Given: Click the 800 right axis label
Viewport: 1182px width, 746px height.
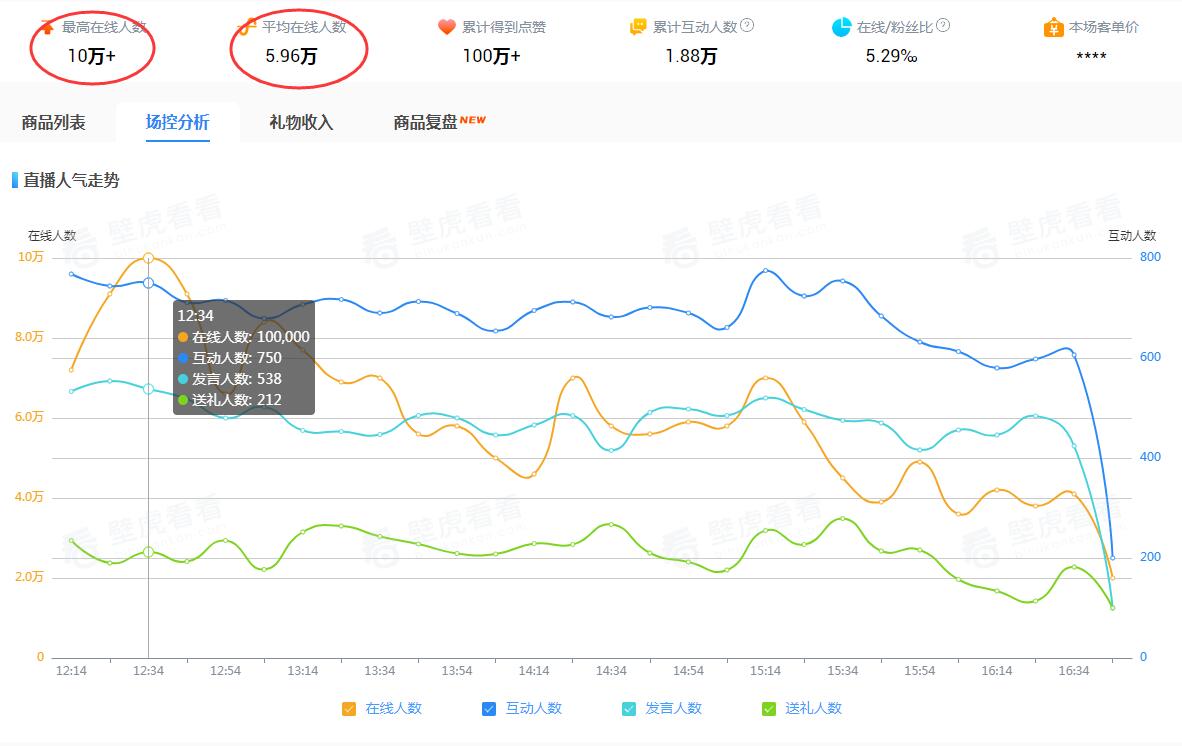Looking at the screenshot, I should tap(1150, 257).
